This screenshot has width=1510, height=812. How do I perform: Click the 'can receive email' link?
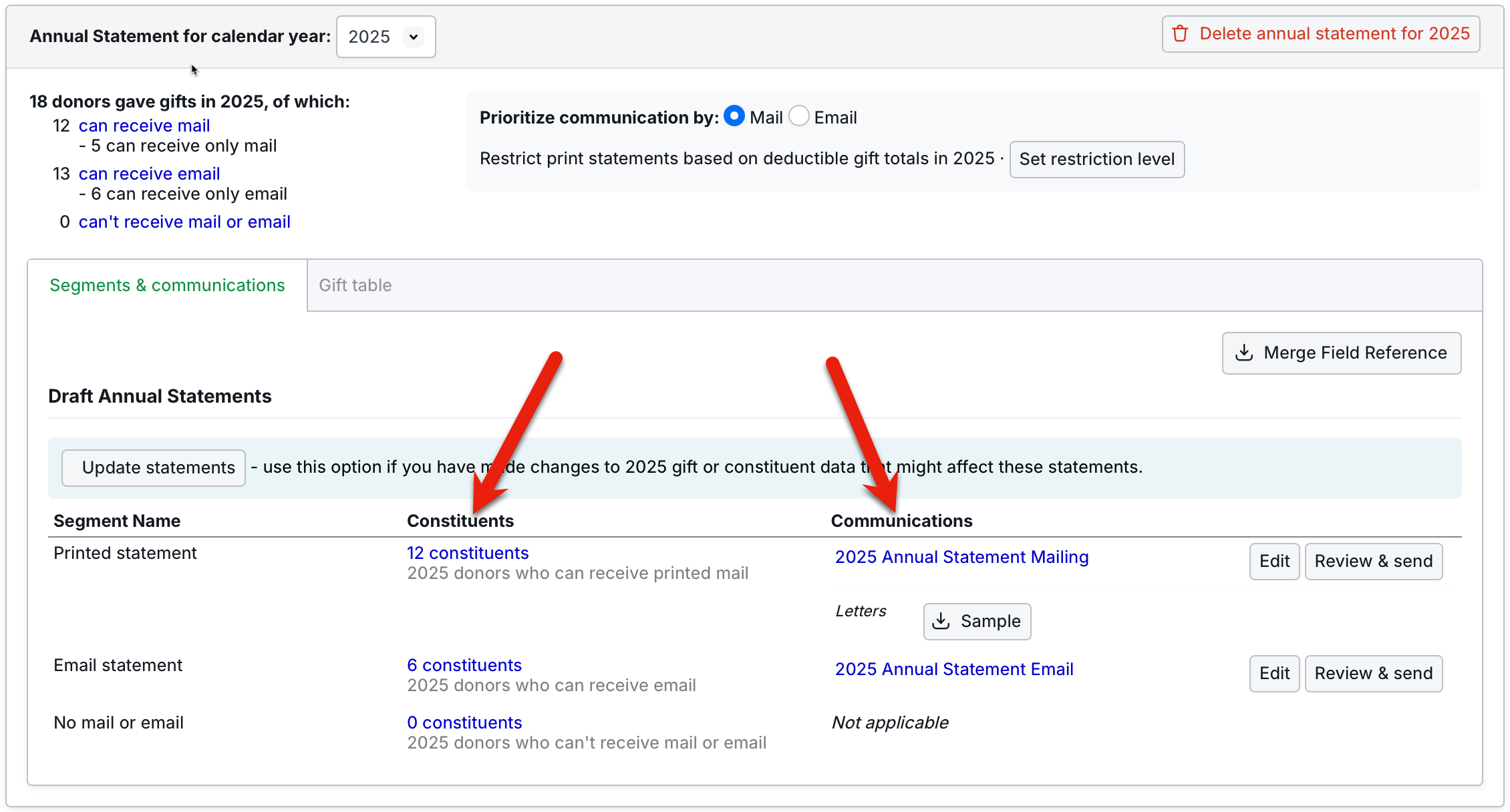pyautogui.click(x=149, y=174)
